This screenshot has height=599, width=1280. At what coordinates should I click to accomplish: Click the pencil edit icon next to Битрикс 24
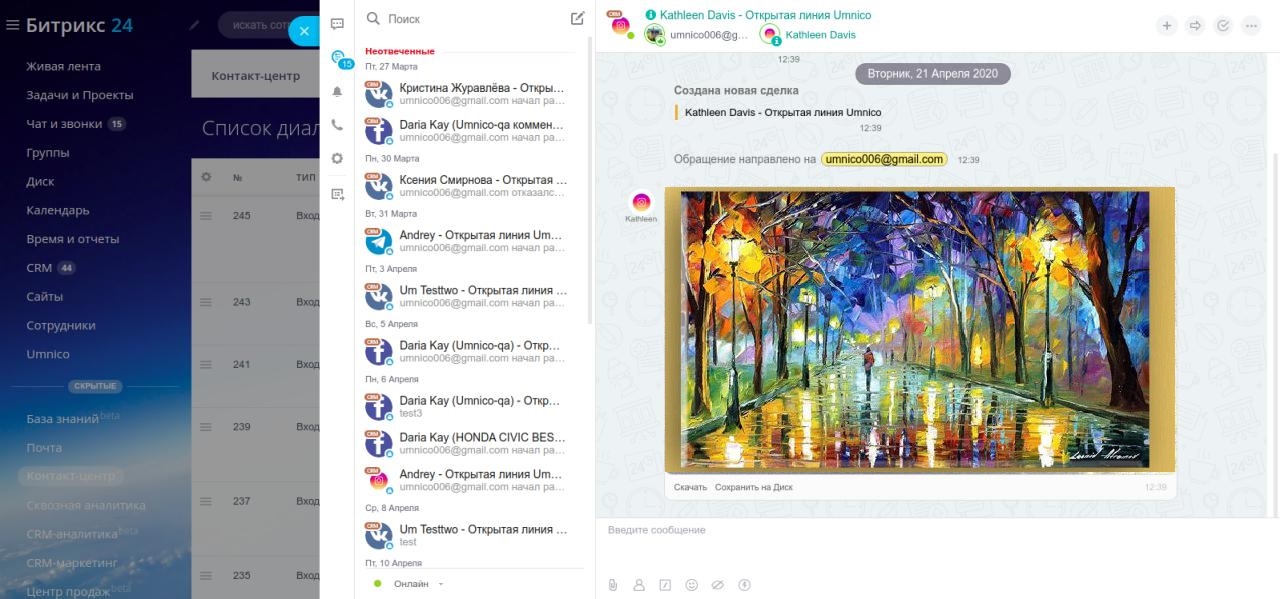coord(194,25)
